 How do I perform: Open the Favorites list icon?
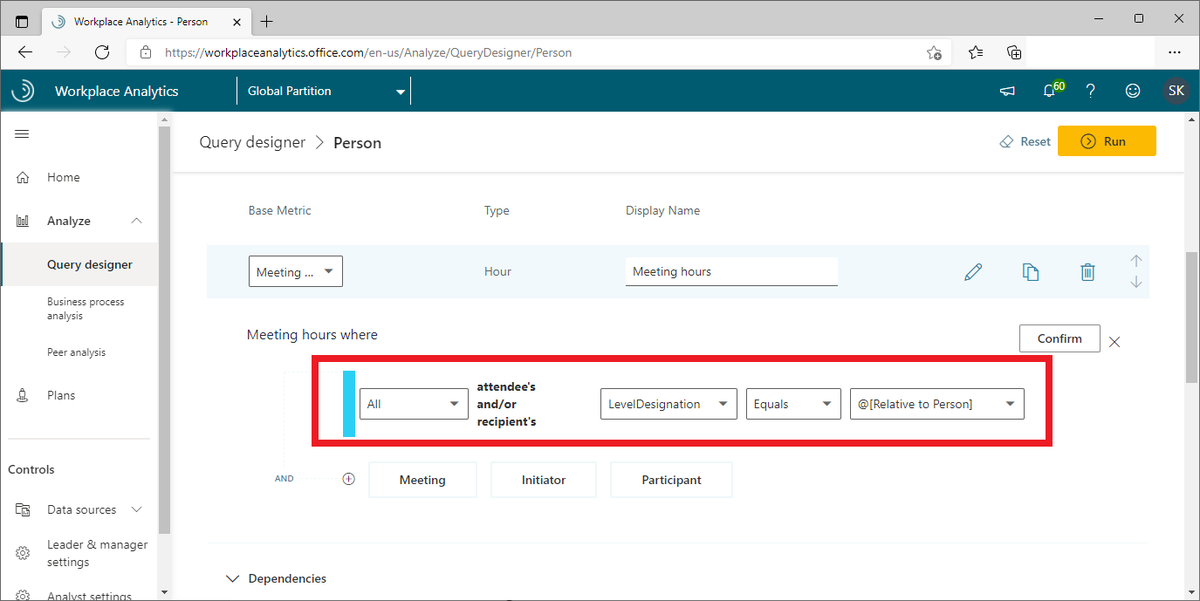(x=975, y=52)
